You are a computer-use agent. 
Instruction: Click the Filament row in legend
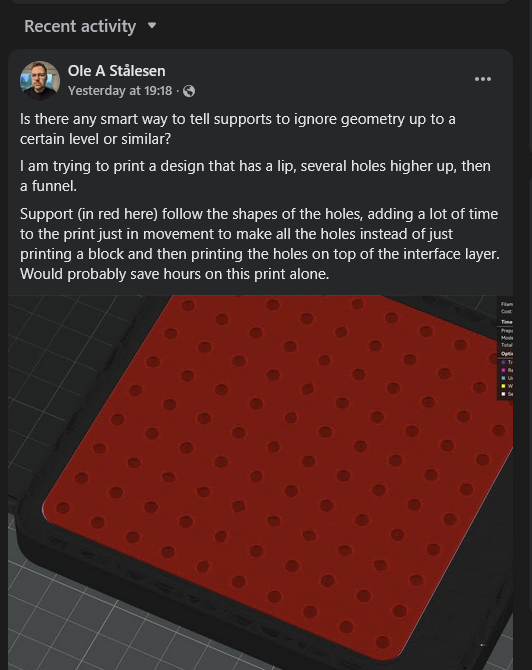point(507,304)
